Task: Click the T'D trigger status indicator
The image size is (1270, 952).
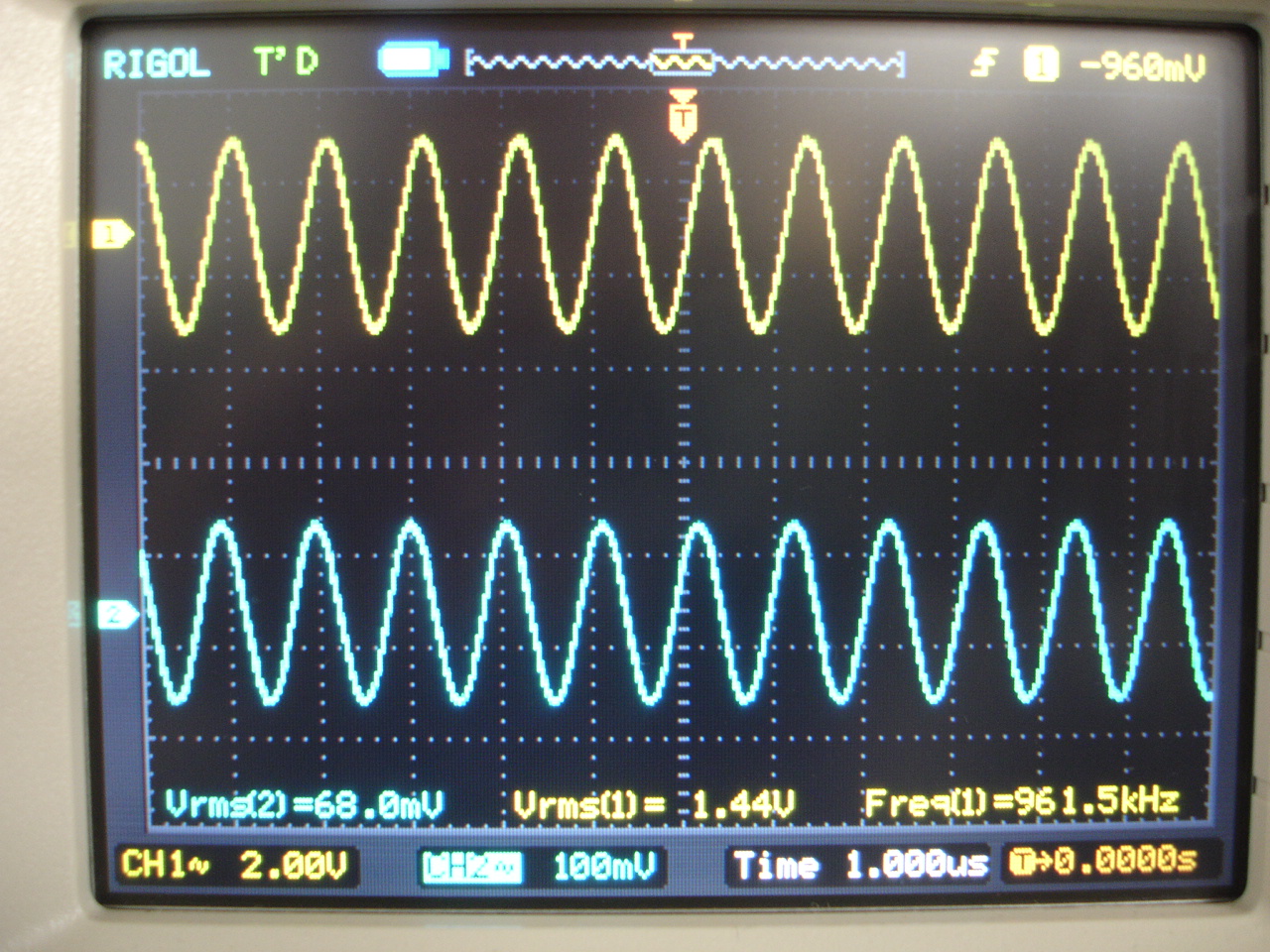Action: (286, 63)
